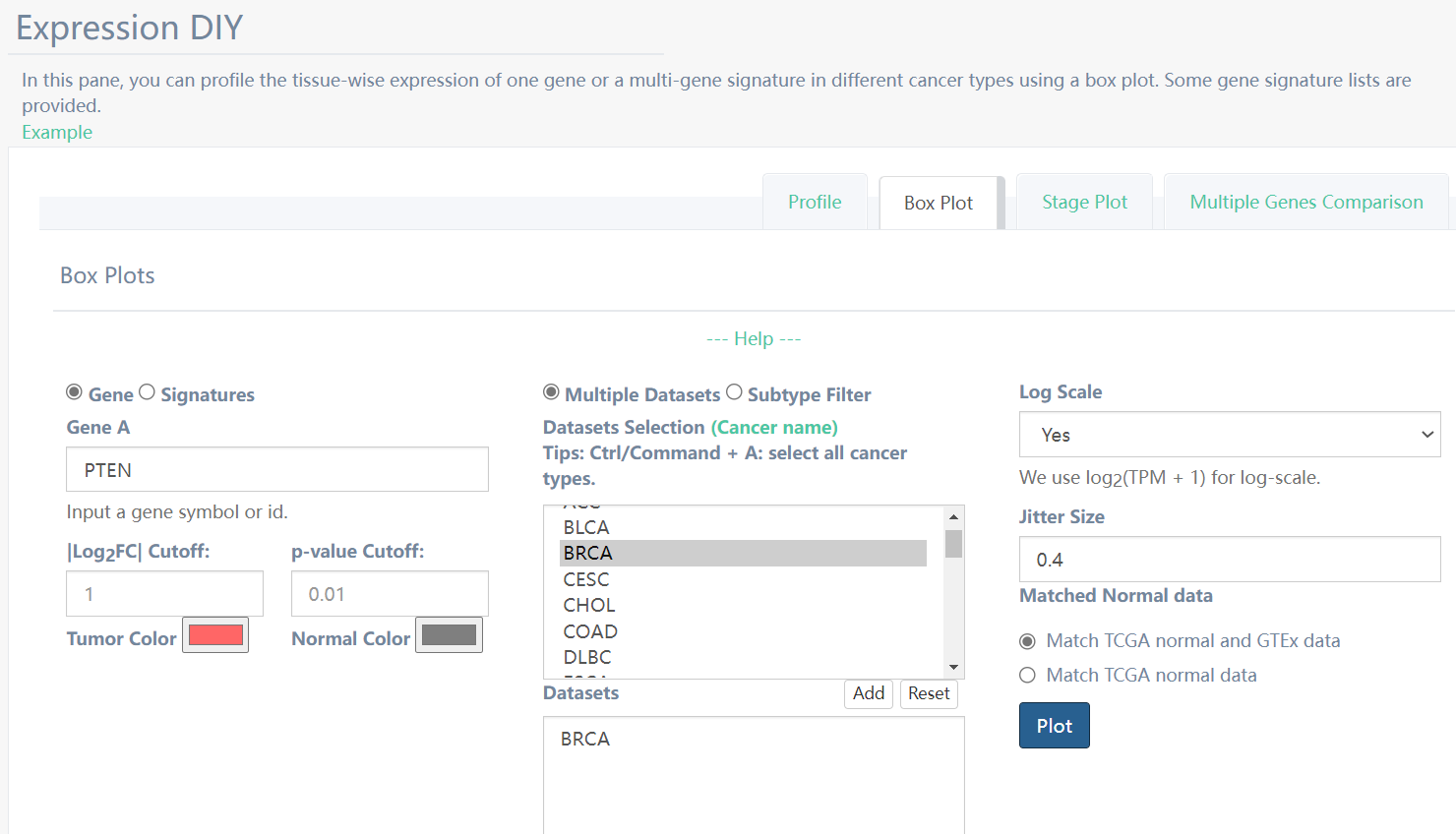The width and height of the screenshot is (1456, 834).
Task: Select the Signatures radio button
Action: coord(148,392)
